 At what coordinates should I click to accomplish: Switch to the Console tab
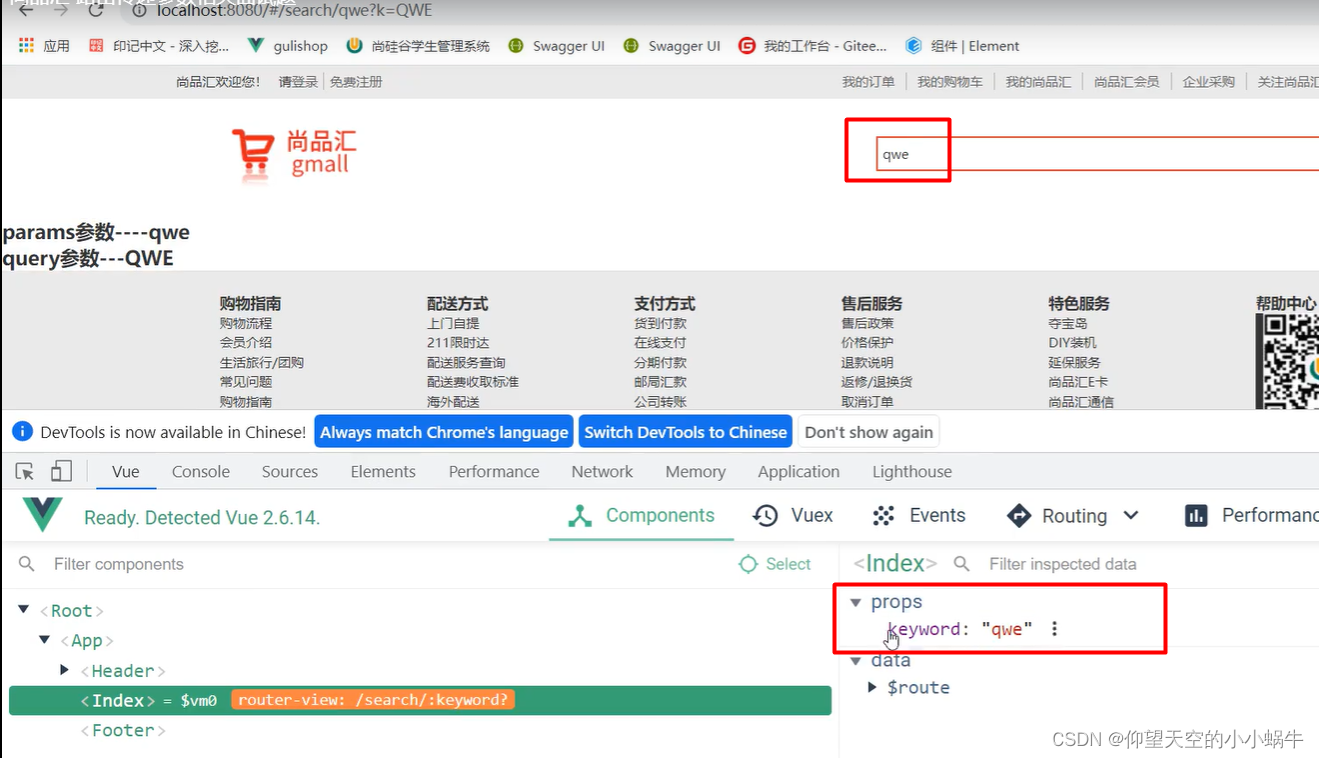(x=201, y=471)
